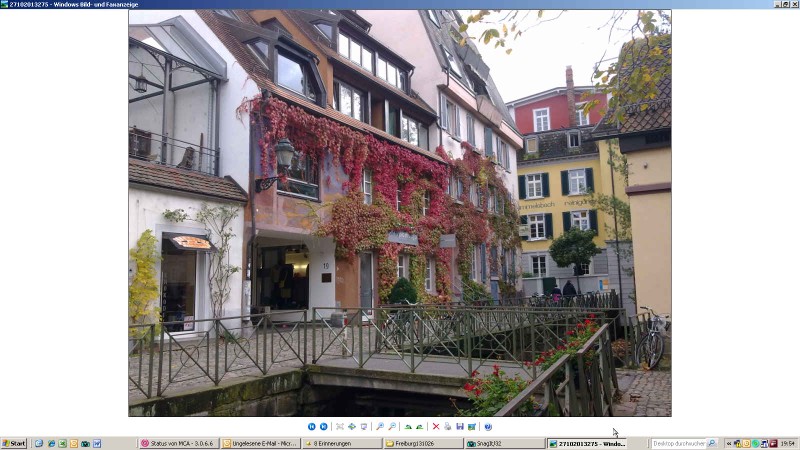Open the picture for editing

click(x=472, y=427)
